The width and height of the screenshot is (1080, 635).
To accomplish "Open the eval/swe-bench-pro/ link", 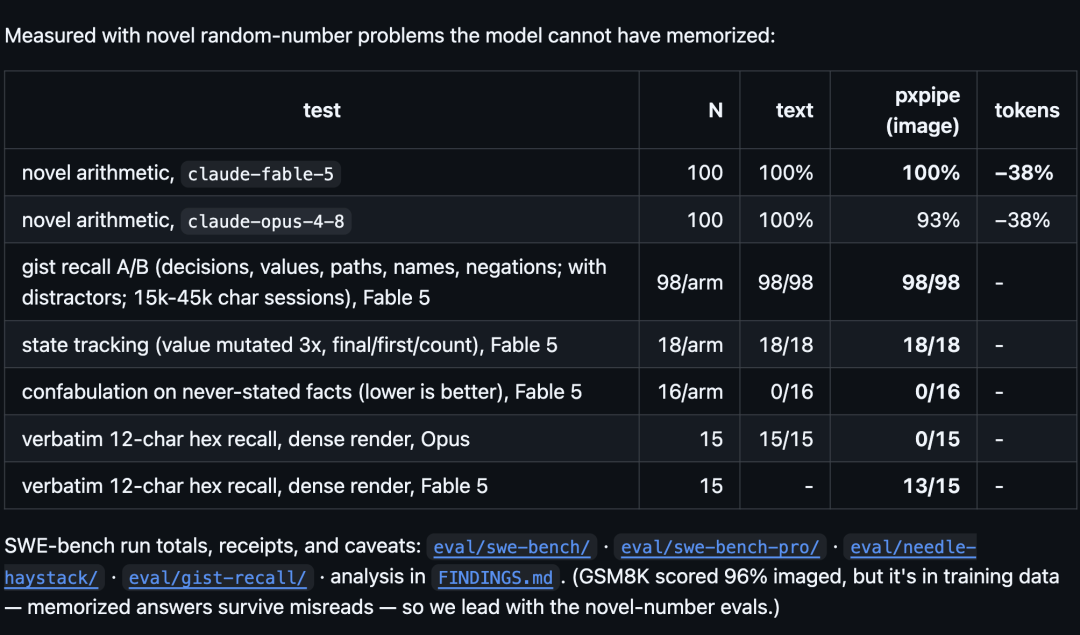I will [720, 547].
